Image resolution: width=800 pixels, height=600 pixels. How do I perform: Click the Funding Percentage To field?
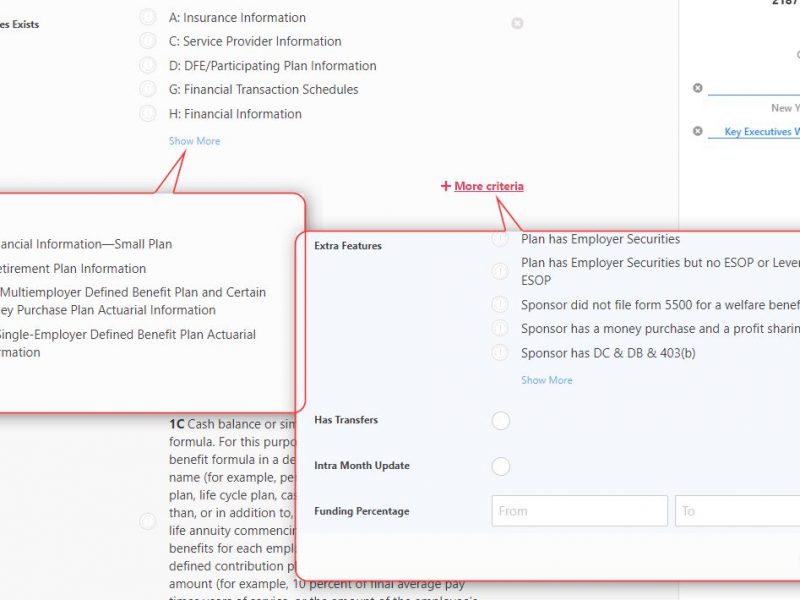[x=737, y=511]
